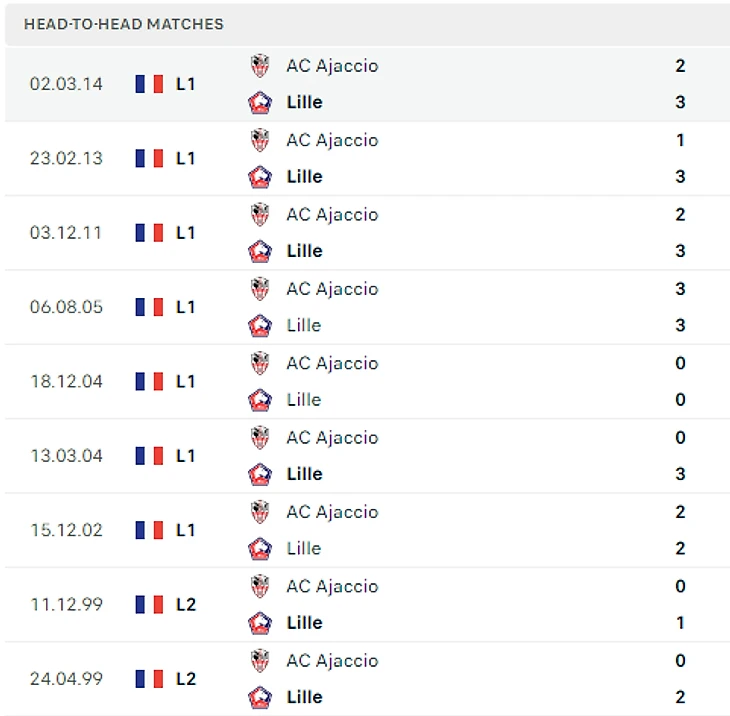Click Lille crest in 24.04.99 match
Image resolution: width=730 pixels, height=716 pixels.
coord(260,697)
